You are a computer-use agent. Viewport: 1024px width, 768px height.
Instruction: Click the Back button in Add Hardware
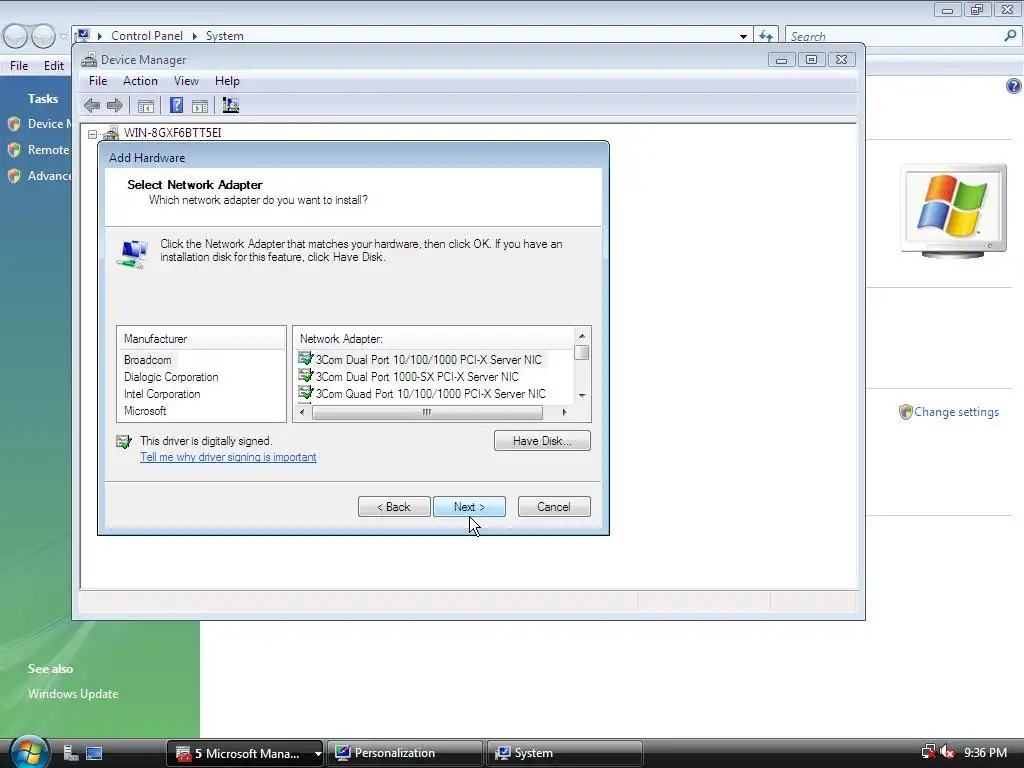394,507
